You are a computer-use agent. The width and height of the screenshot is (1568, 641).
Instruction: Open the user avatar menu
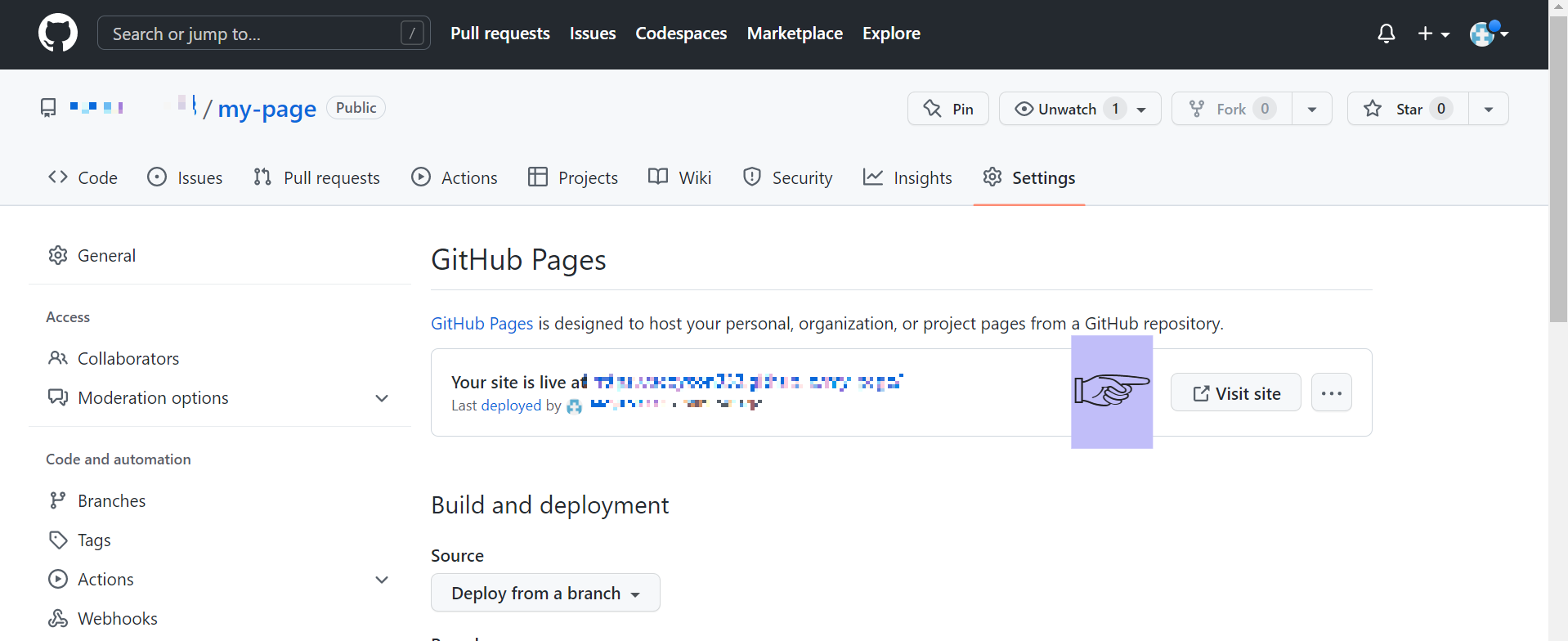tap(1488, 34)
